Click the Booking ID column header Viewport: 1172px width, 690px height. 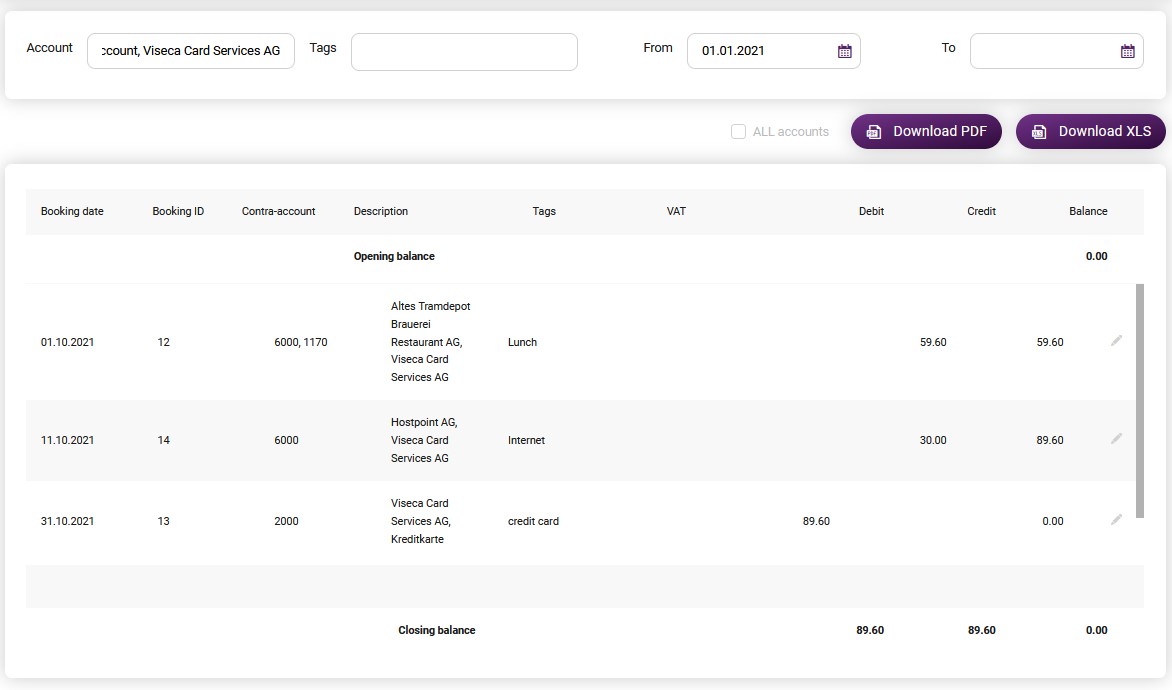tap(178, 212)
